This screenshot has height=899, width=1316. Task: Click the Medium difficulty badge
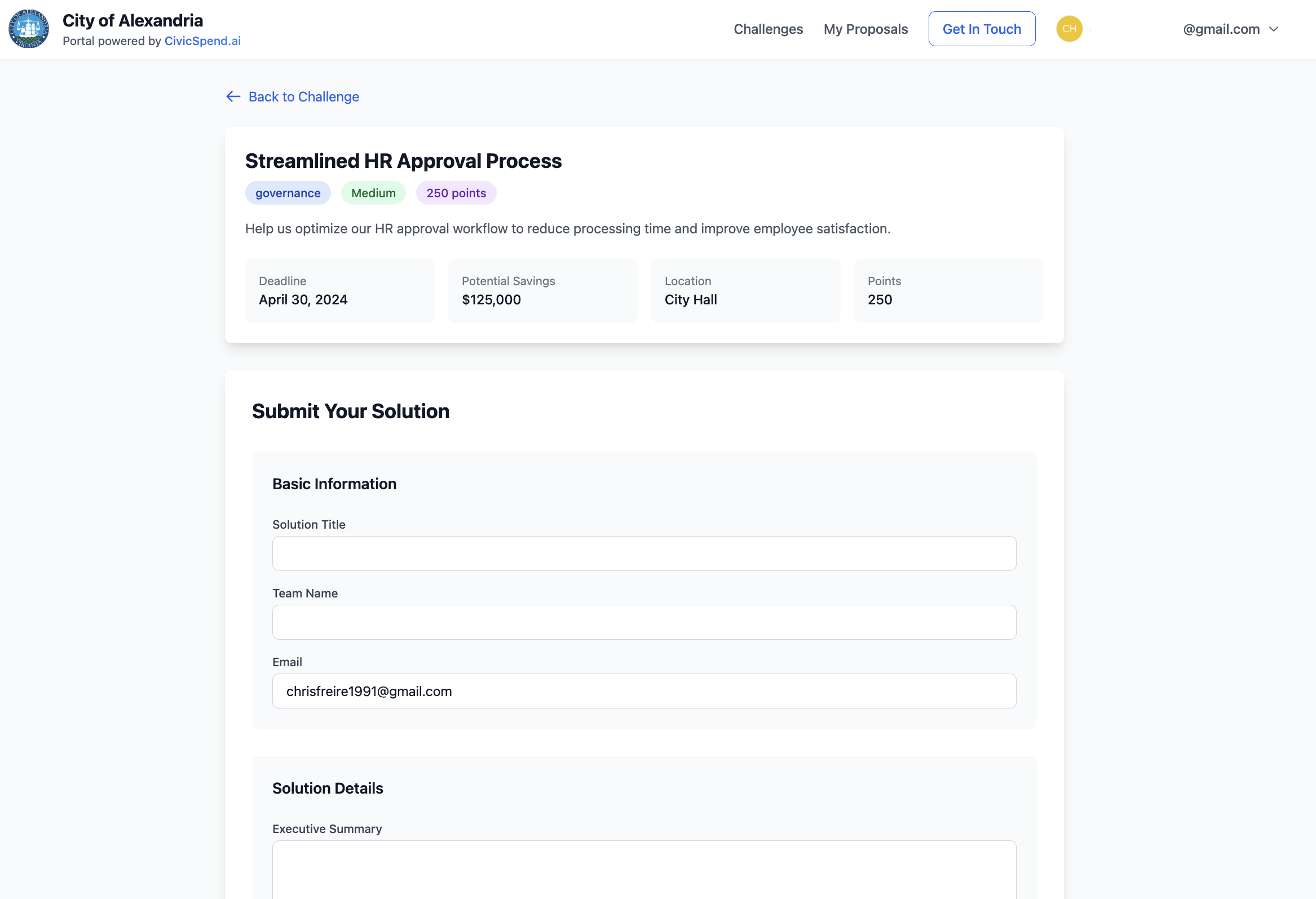pyautogui.click(x=373, y=193)
